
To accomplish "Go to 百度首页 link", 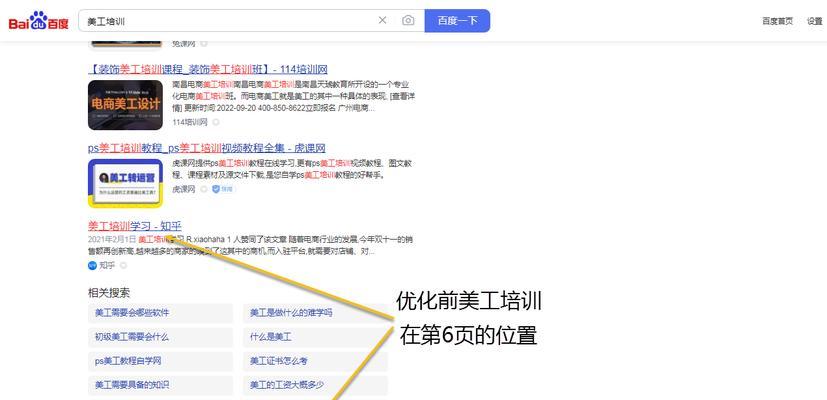I will 777,21.
